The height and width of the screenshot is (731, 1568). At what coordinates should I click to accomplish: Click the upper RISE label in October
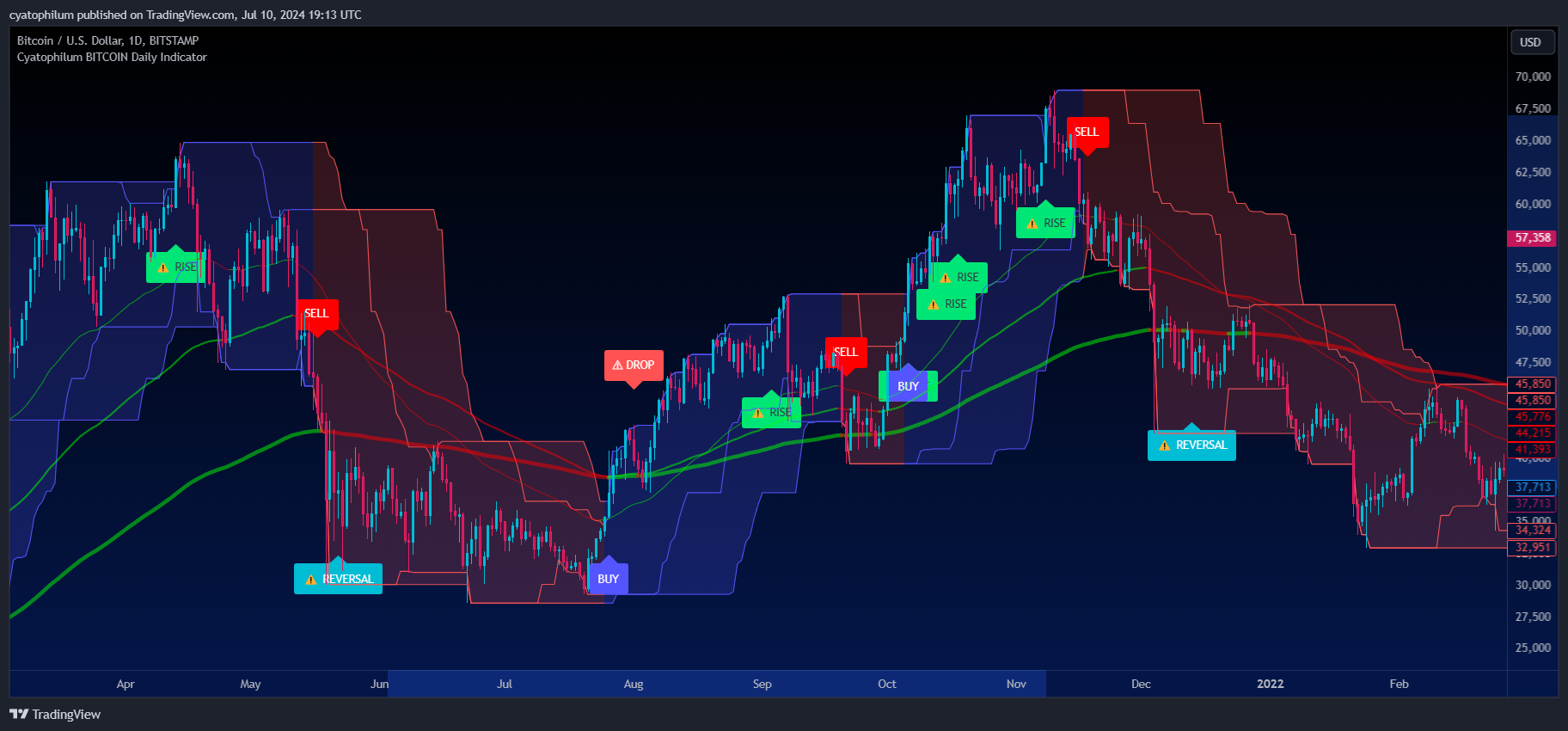pos(959,278)
